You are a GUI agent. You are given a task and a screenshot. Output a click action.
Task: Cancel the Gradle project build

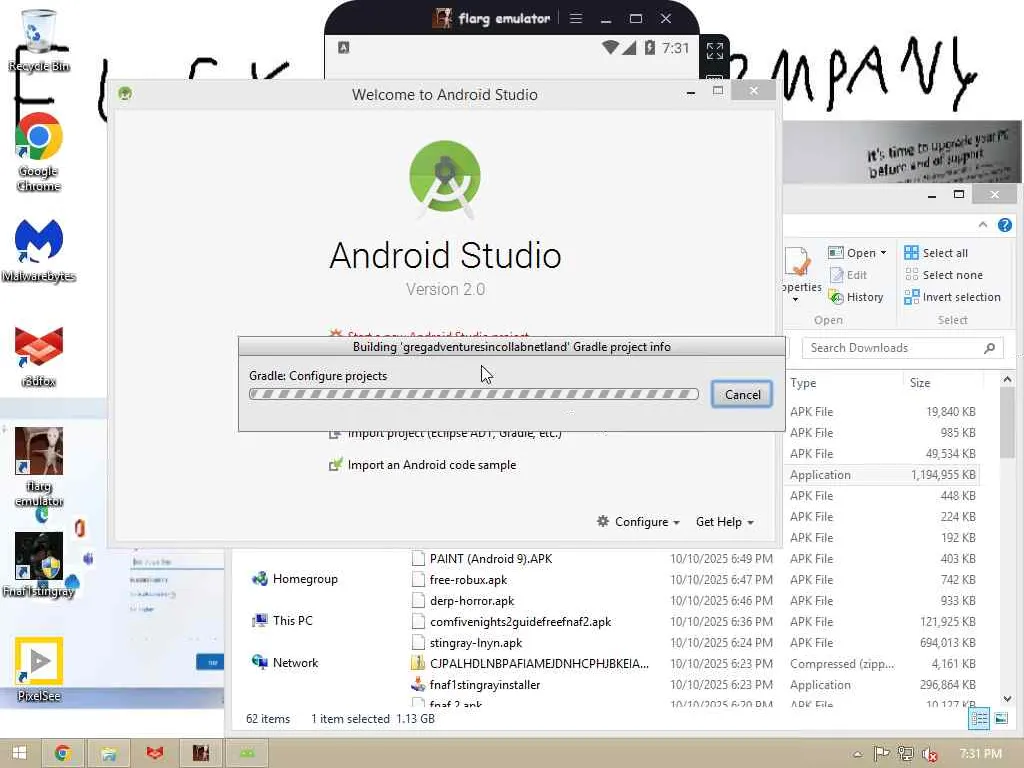[x=742, y=394]
